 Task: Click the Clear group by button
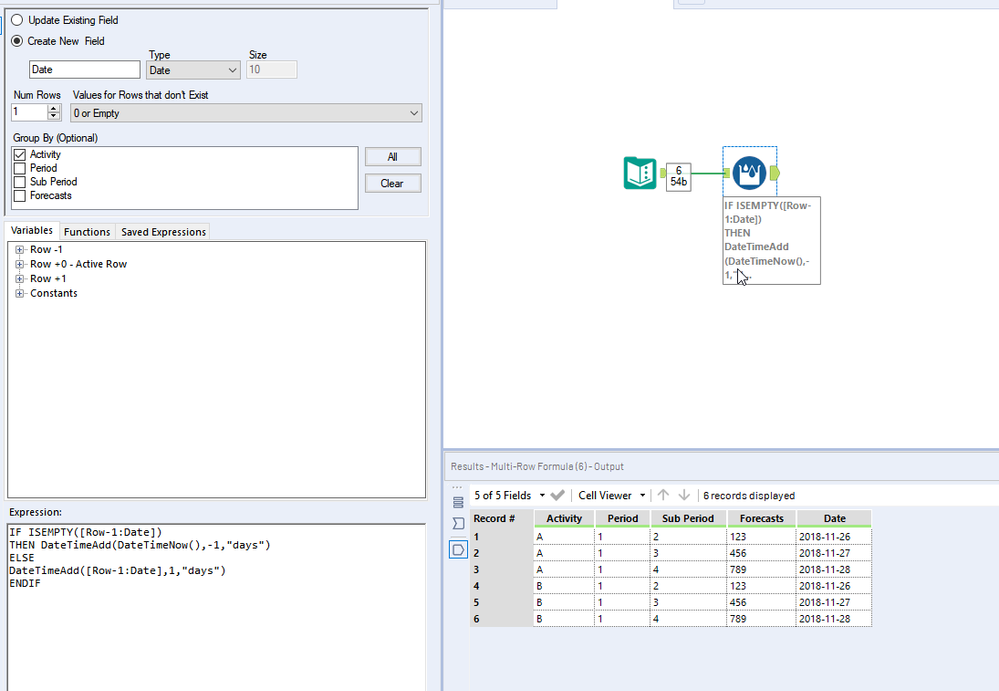tap(392, 183)
